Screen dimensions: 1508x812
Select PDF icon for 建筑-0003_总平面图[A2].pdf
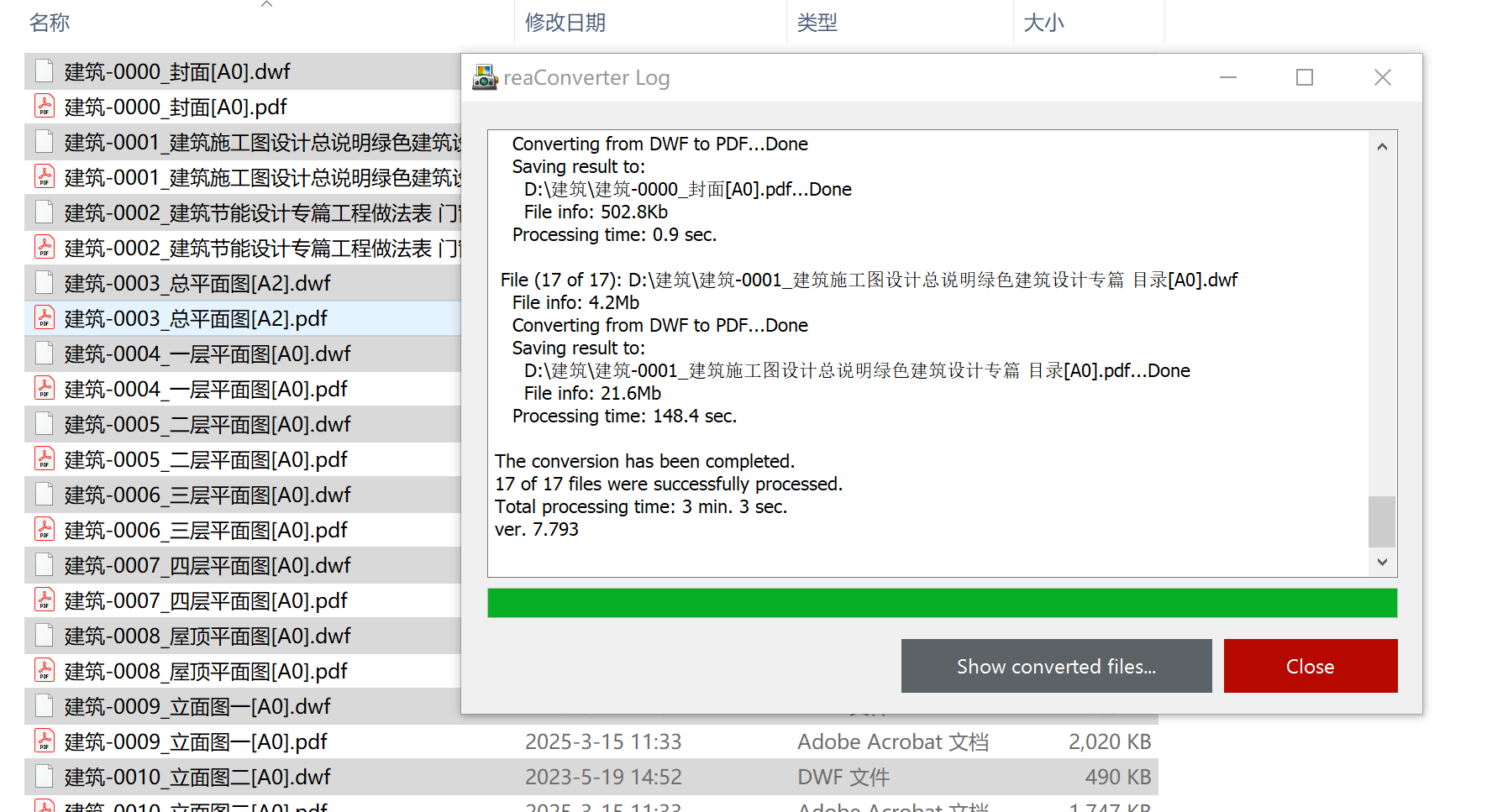(x=45, y=318)
